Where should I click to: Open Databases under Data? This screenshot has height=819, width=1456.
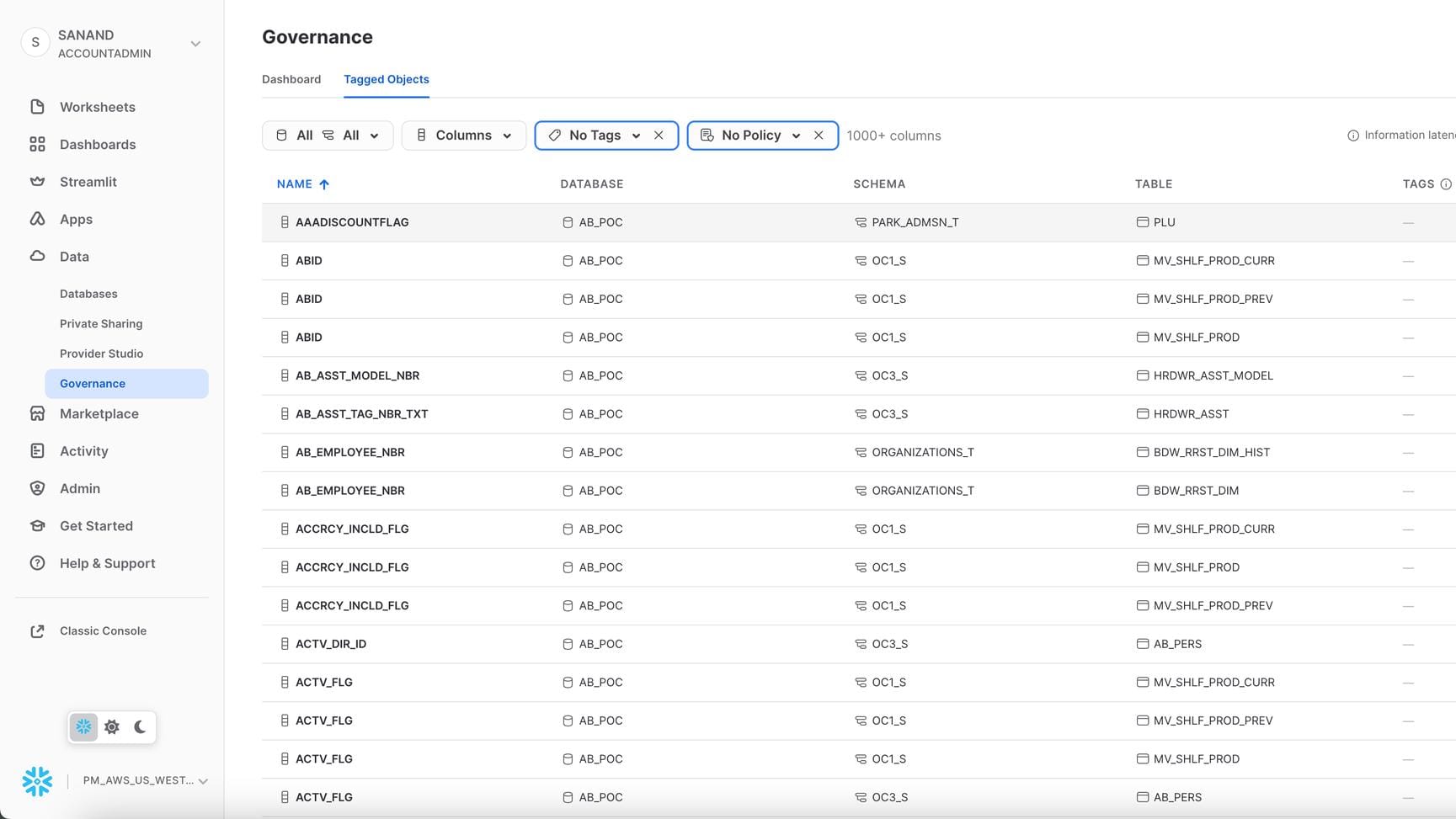[88, 294]
